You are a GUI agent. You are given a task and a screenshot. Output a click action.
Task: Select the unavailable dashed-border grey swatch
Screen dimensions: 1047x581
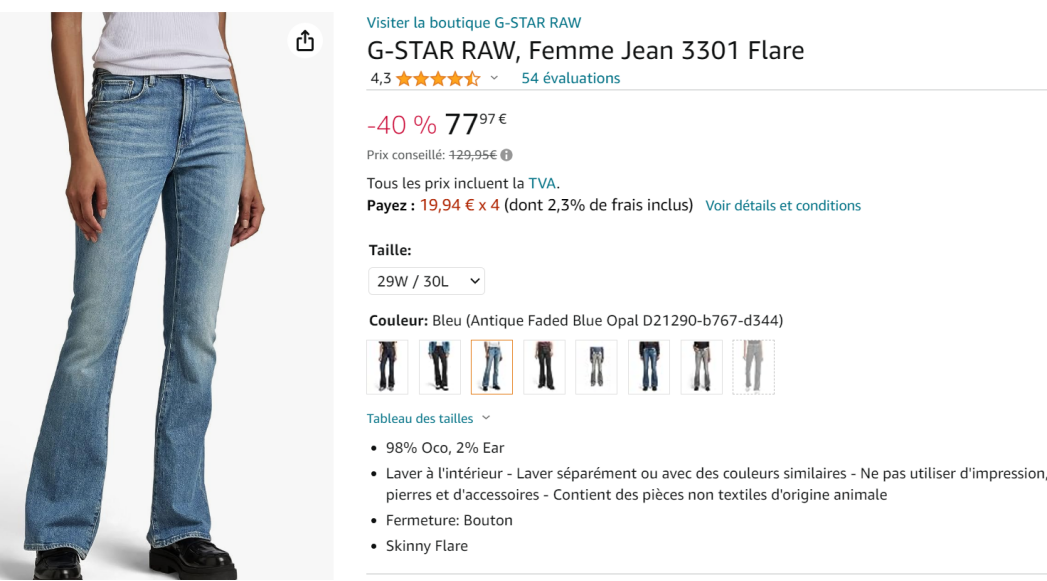(x=753, y=367)
